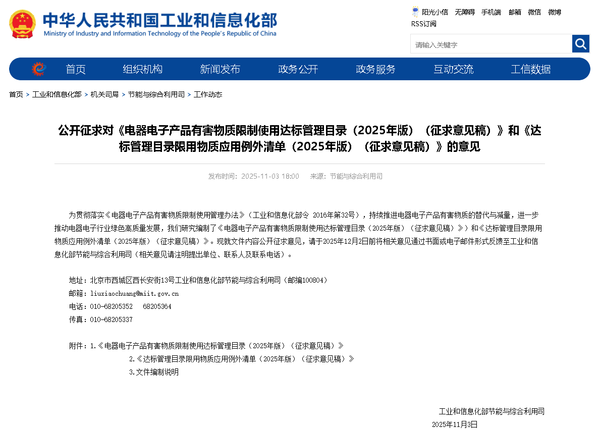Focus the keyword search input field
Image resolution: width=600 pixels, height=430 pixels.
(x=491, y=44)
